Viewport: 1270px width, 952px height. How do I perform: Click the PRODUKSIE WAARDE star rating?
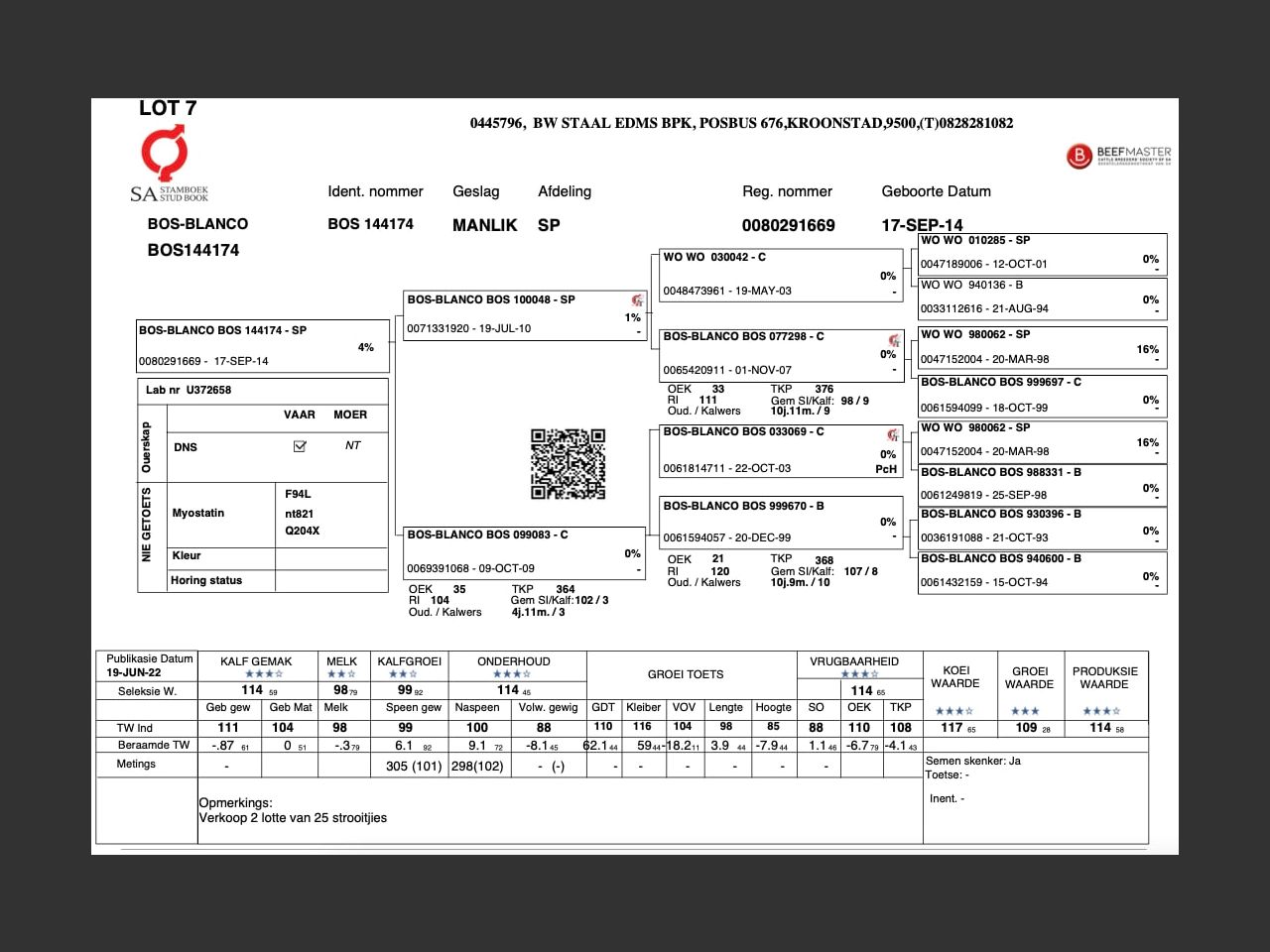pos(1101,711)
